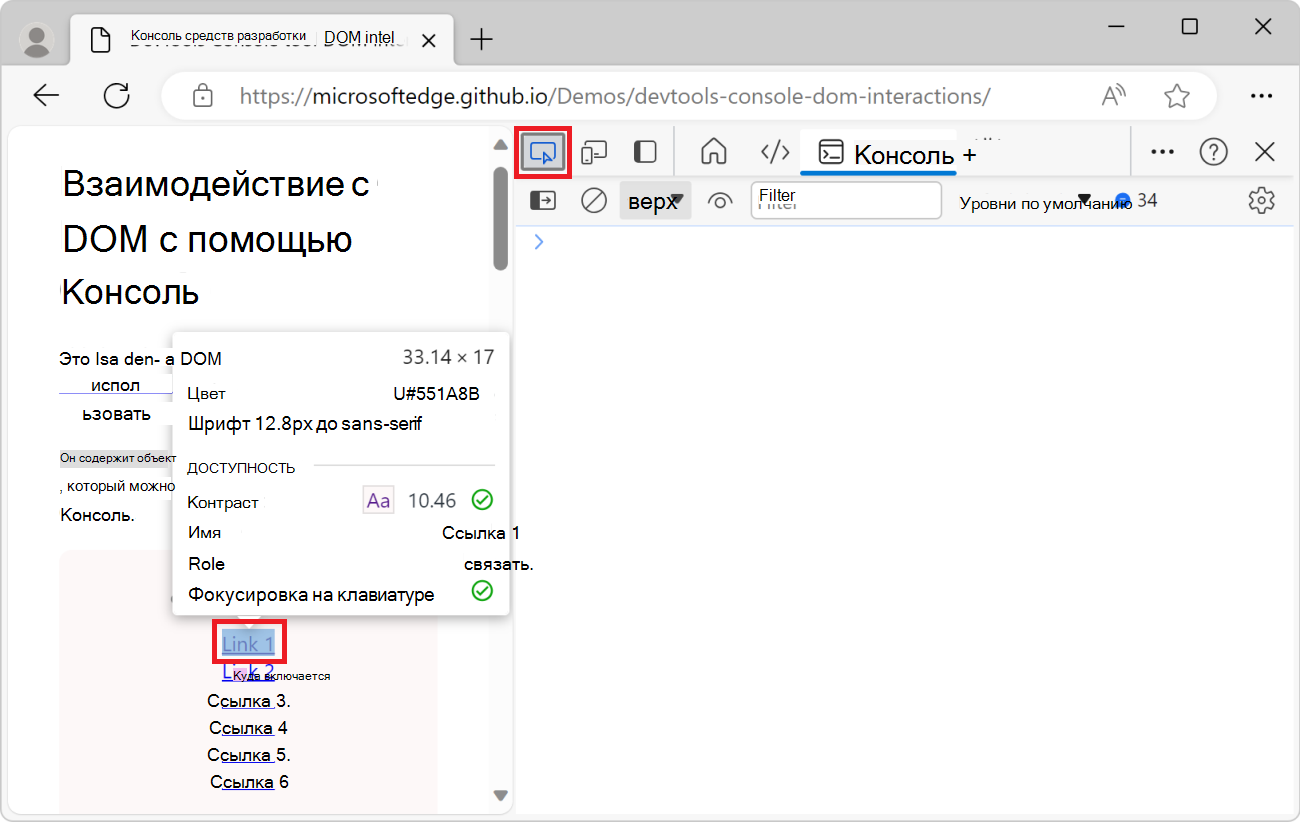Open console settings gear
This screenshot has height=822, width=1300.
[x=1261, y=200]
